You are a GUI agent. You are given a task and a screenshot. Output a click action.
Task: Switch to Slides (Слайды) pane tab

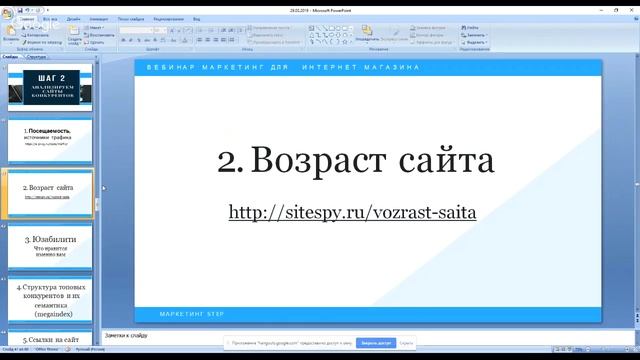pos(11,57)
